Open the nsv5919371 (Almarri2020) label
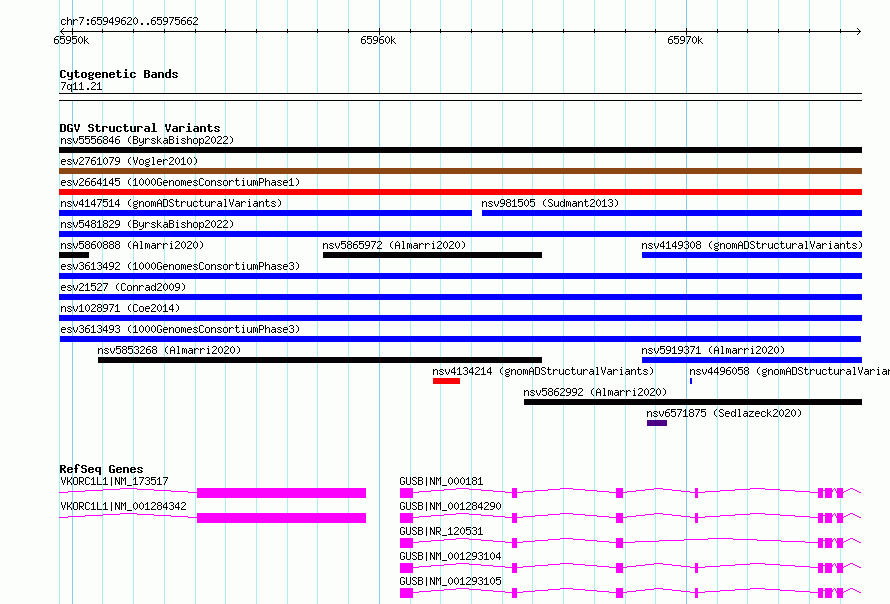The image size is (890, 604). (713, 350)
